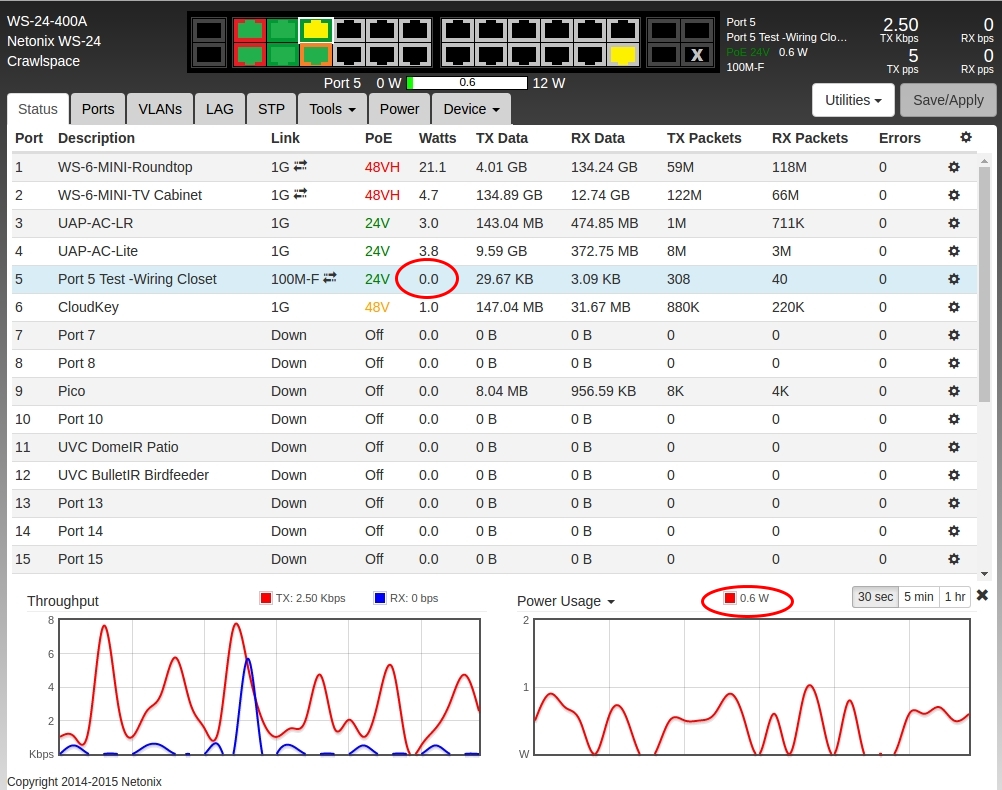Set graph interval to 30 sec
1002x790 pixels.
click(x=875, y=596)
